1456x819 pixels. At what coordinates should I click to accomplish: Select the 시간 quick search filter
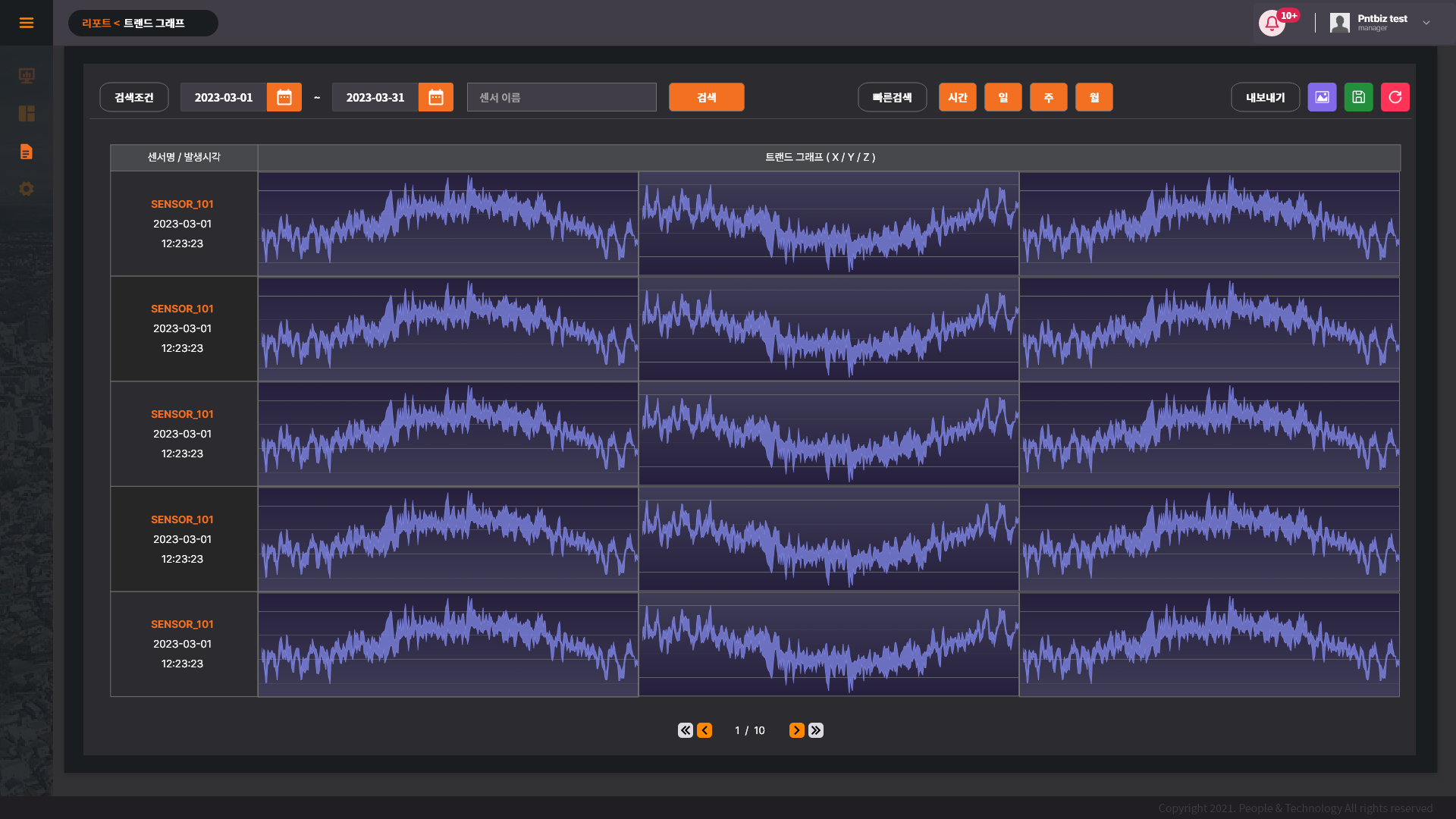click(957, 97)
